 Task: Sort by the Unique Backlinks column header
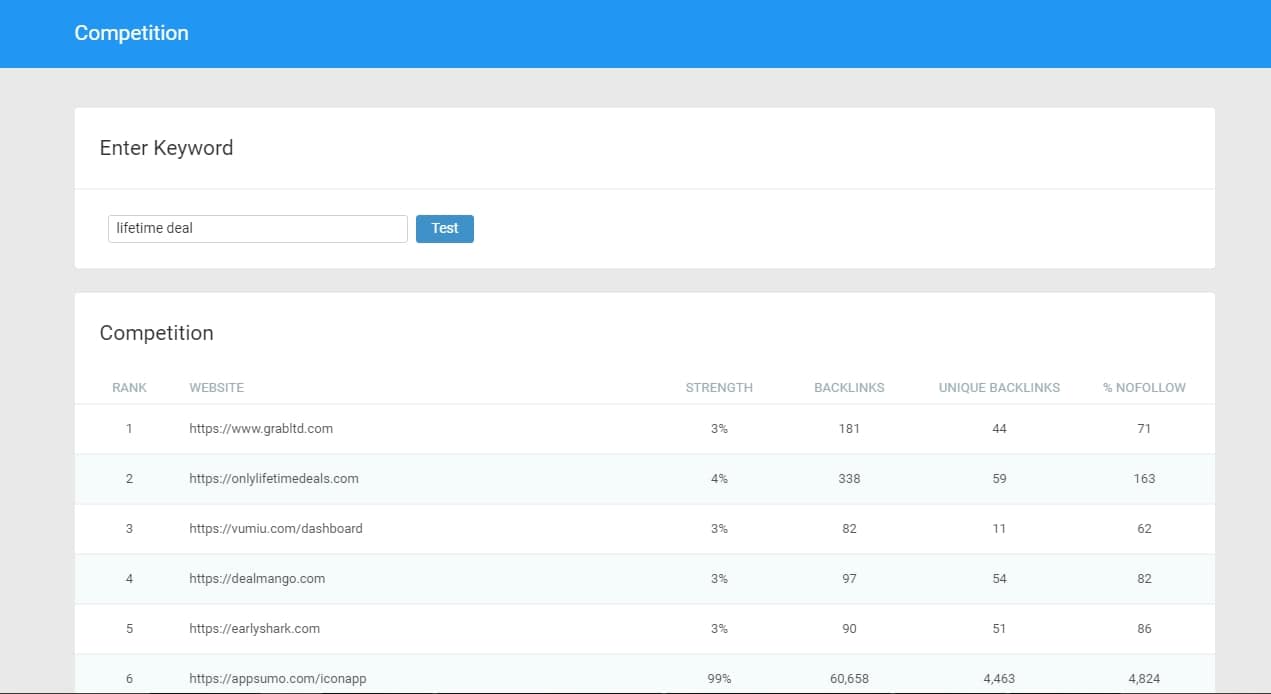(x=999, y=388)
